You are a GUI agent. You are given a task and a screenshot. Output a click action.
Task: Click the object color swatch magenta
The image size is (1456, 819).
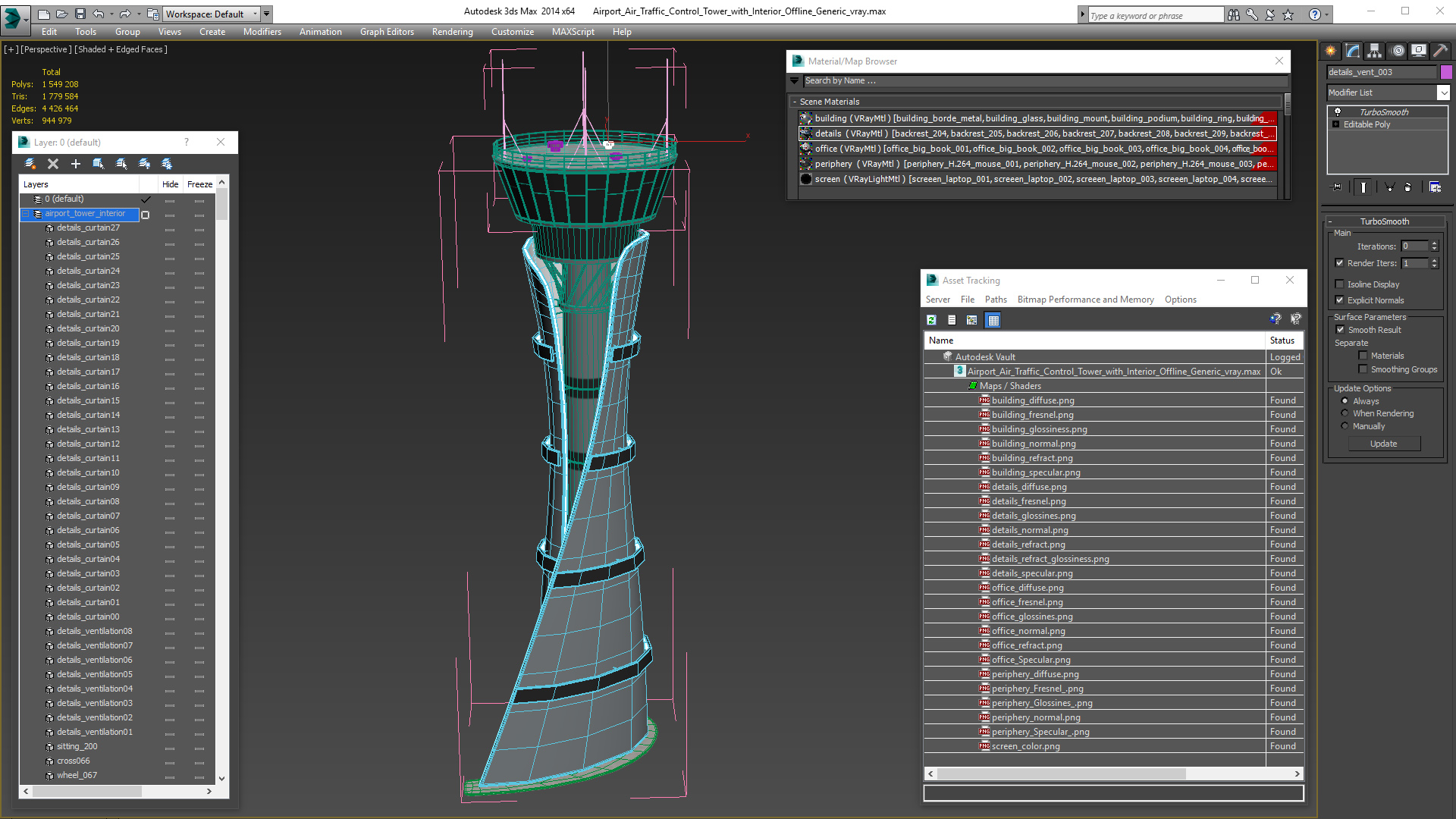(x=1446, y=72)
